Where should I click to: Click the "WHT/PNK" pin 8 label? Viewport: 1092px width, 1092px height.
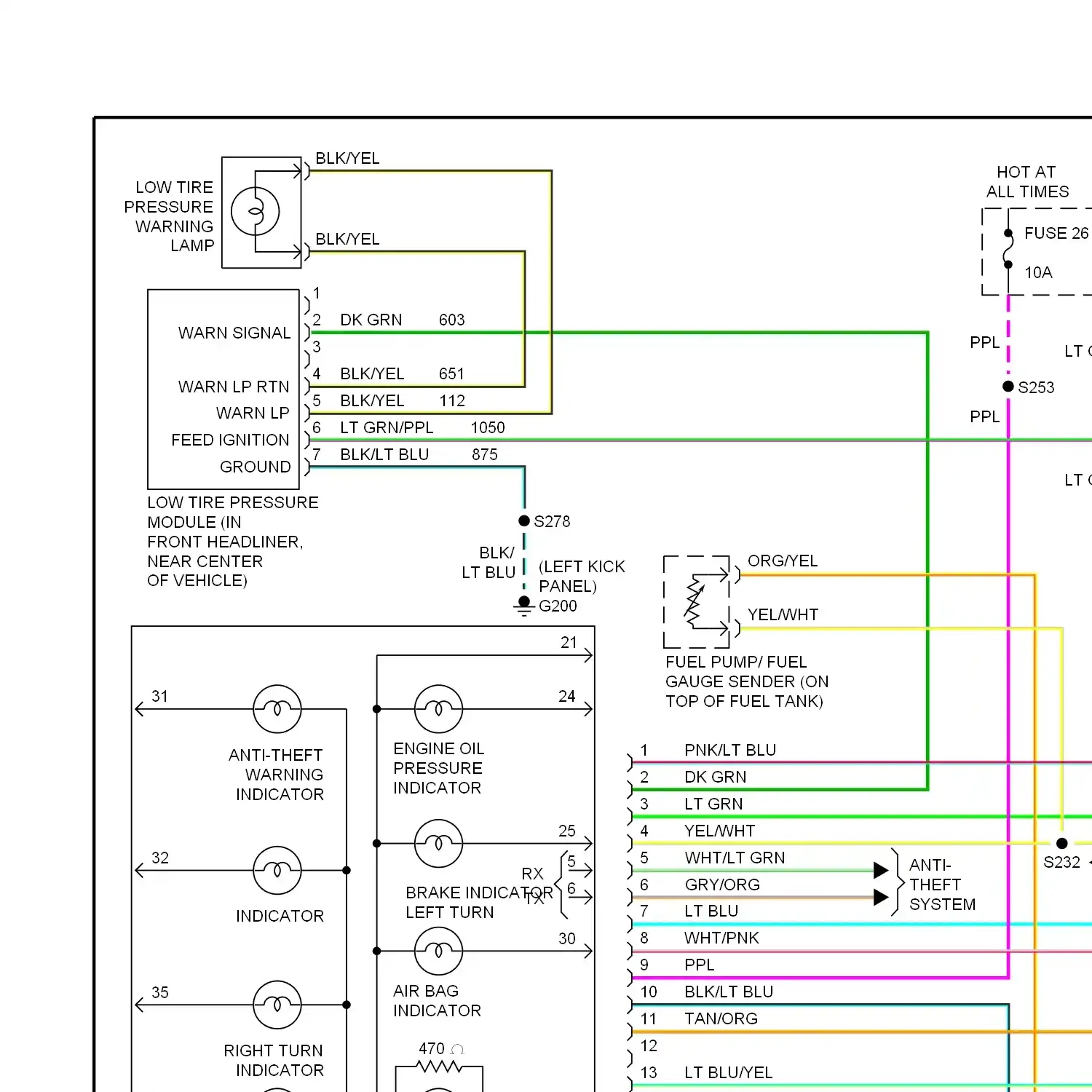pos(721,938)
